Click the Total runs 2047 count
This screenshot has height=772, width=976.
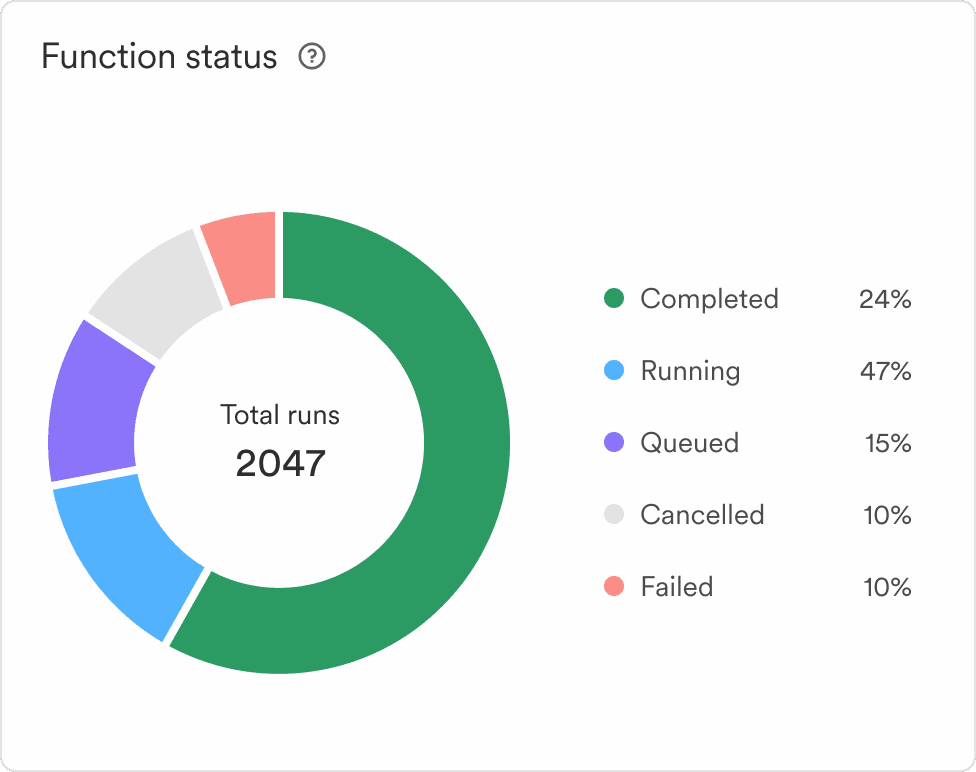(279, 463)
